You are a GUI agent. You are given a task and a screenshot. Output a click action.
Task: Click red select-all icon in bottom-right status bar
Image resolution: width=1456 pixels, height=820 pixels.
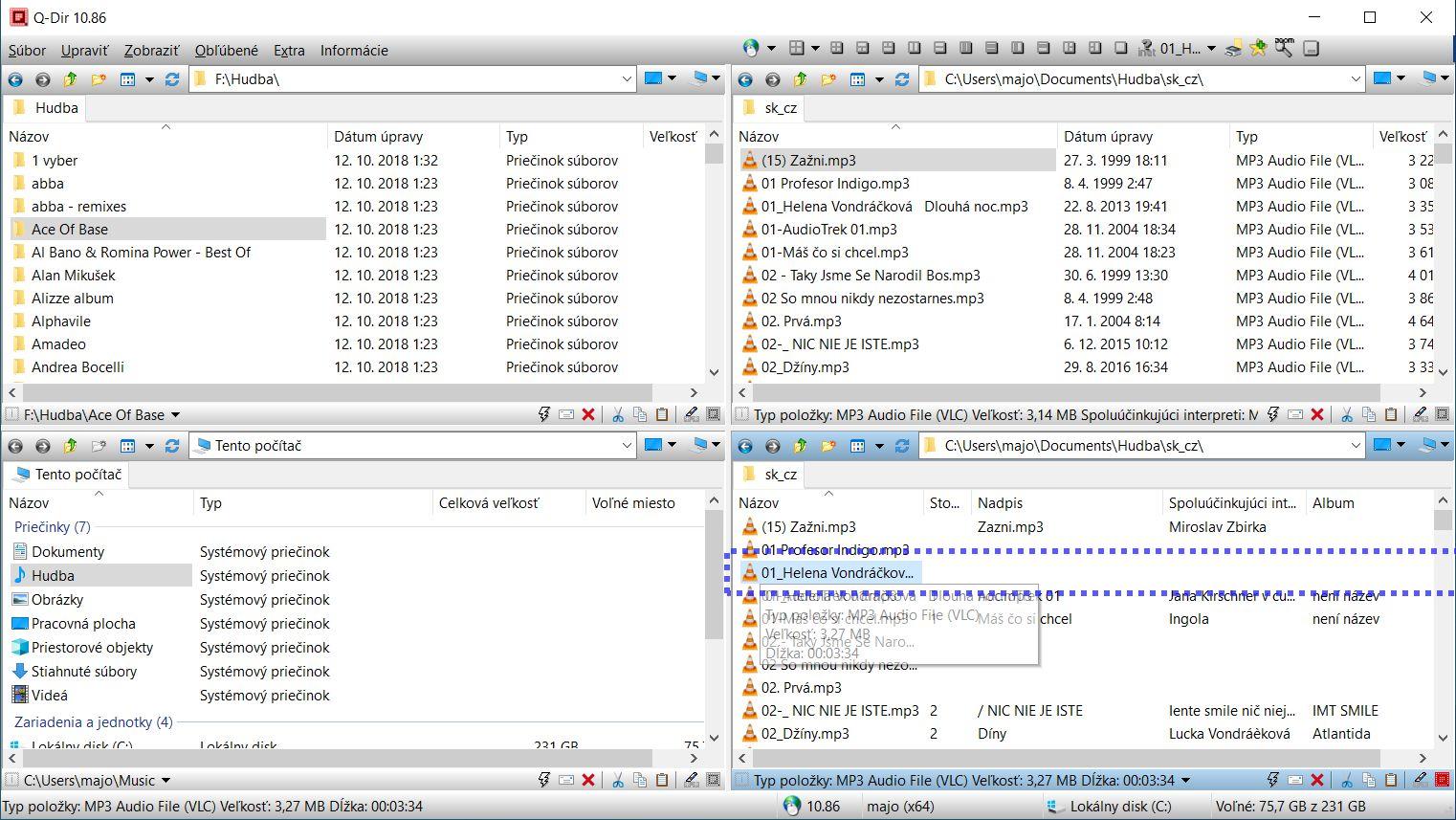click(1443, 781)
